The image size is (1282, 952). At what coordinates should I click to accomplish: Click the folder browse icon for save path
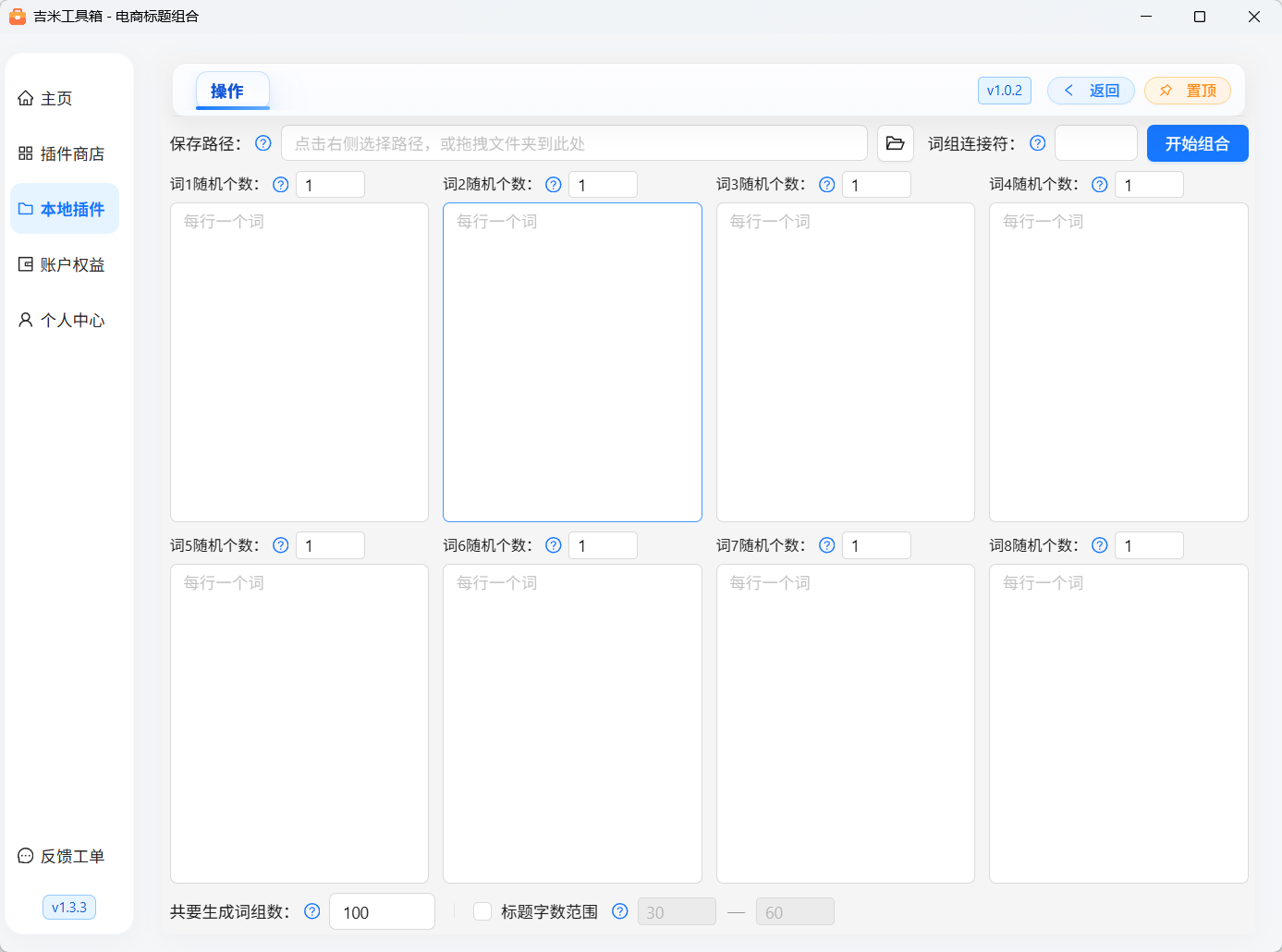895,143
